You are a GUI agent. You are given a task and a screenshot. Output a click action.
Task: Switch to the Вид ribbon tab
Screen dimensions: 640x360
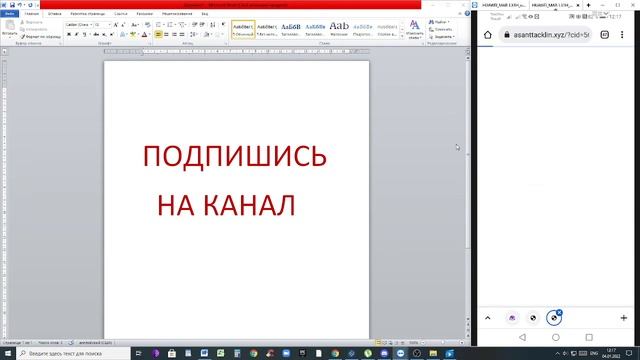204,13
